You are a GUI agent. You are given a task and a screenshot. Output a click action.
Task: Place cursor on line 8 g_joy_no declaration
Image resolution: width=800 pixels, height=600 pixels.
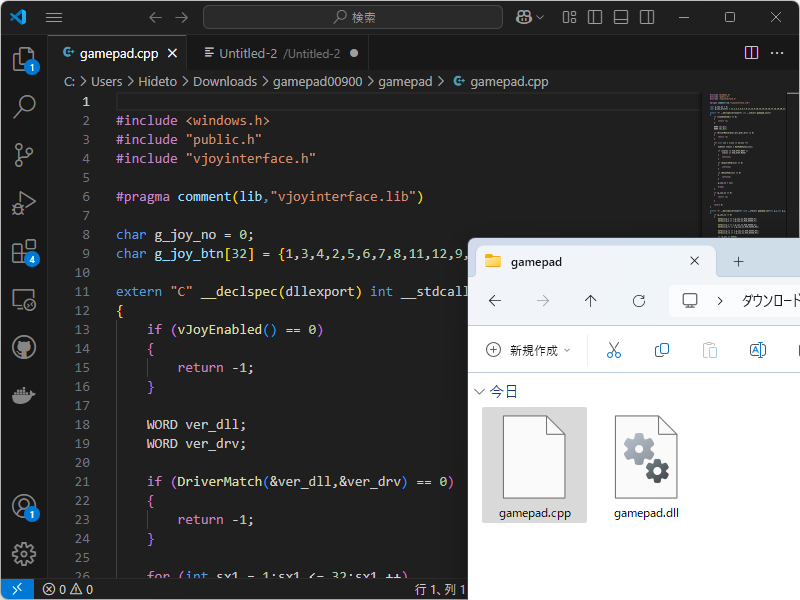pos(185,235)
